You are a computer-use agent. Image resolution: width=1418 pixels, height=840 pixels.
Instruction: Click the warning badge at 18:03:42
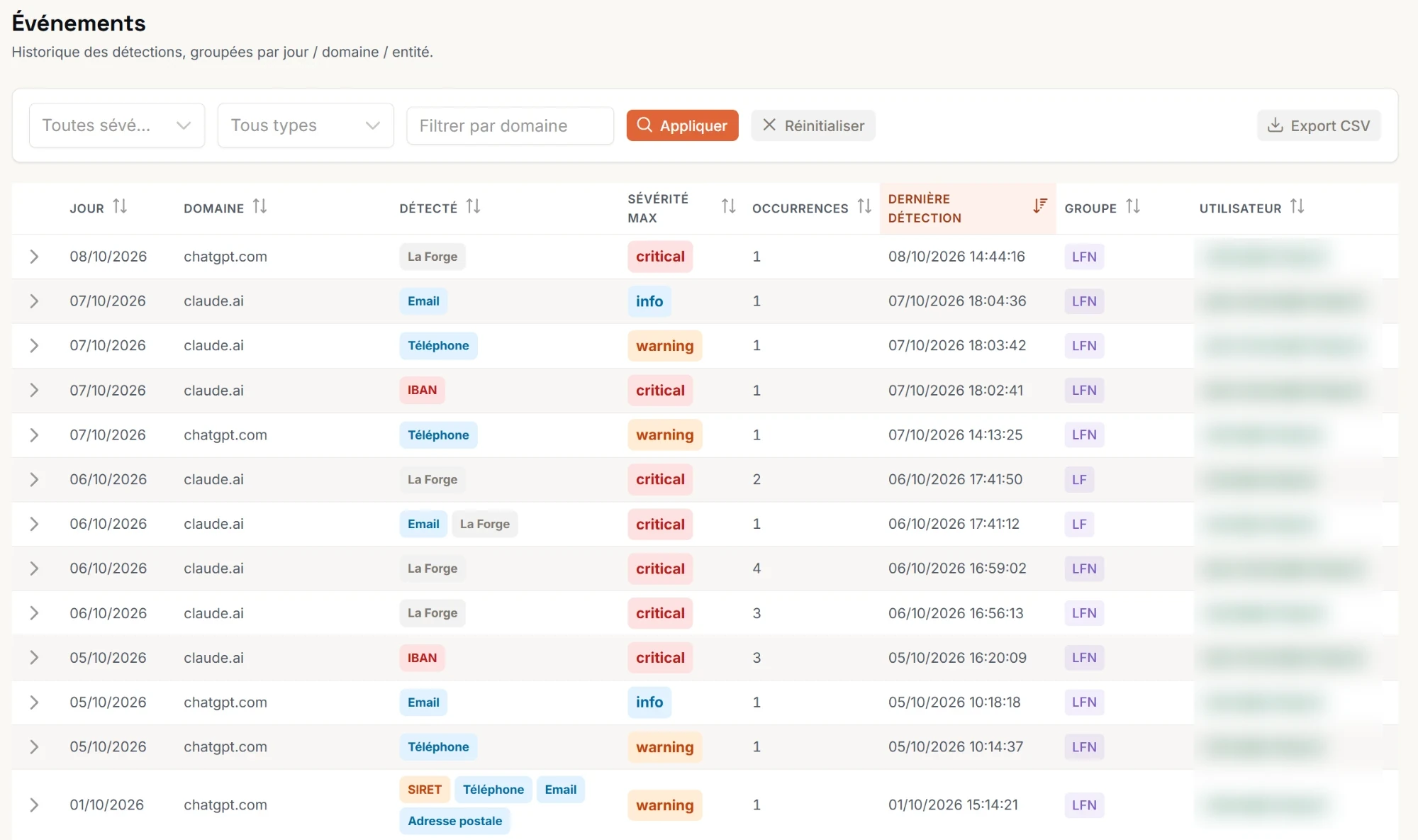[x=664, y=346]
